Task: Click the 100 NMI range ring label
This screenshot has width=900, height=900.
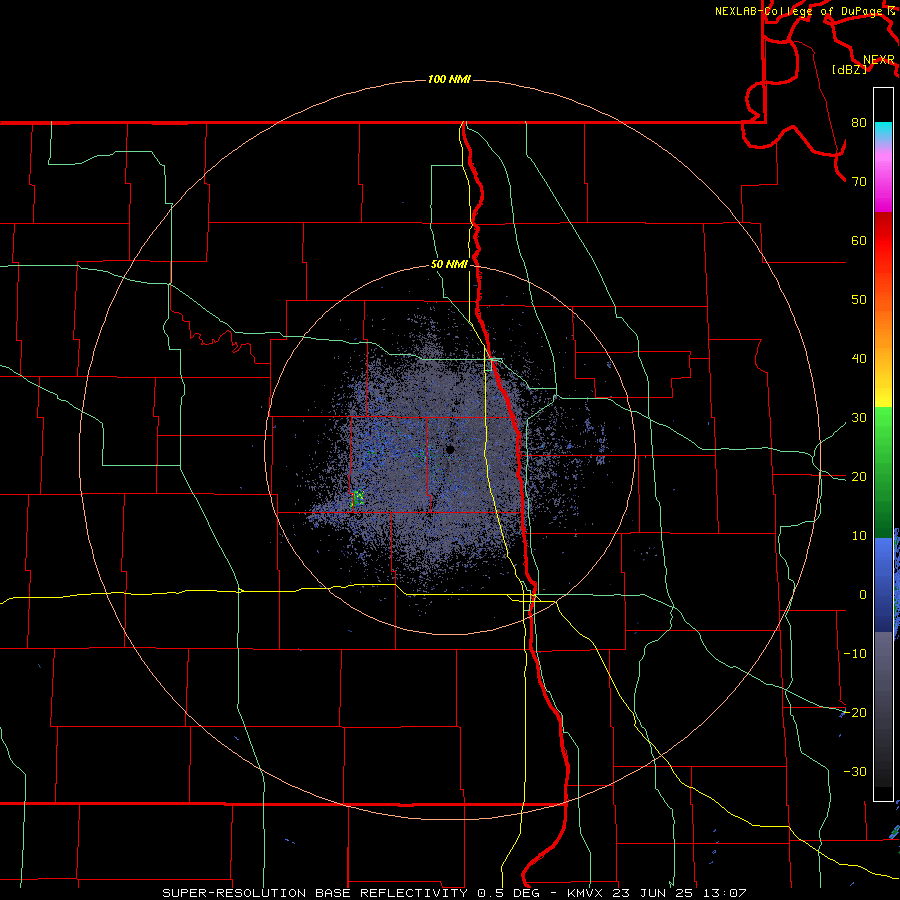Action: point(449,79)
